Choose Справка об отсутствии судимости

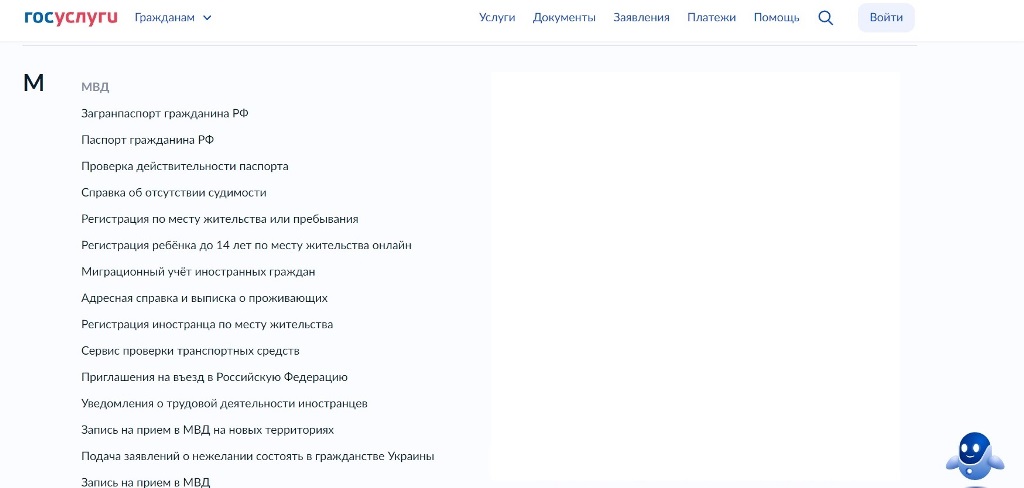(x=173, y=193)
